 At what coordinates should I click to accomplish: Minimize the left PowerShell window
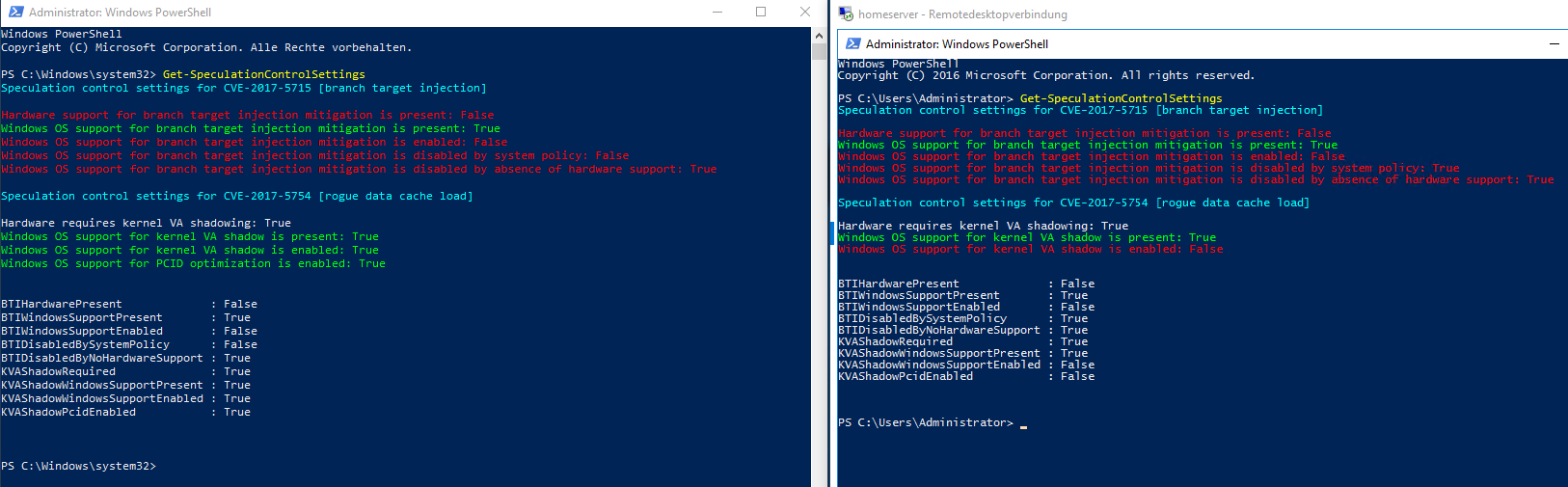[717, 13]
